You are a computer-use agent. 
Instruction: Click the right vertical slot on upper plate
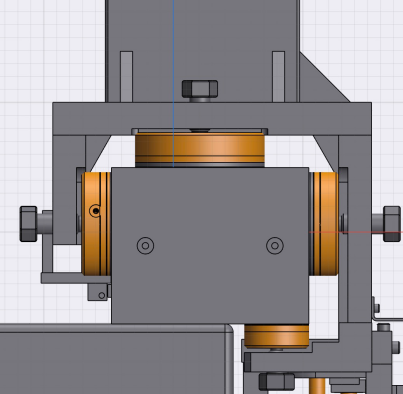pos(279,77)
